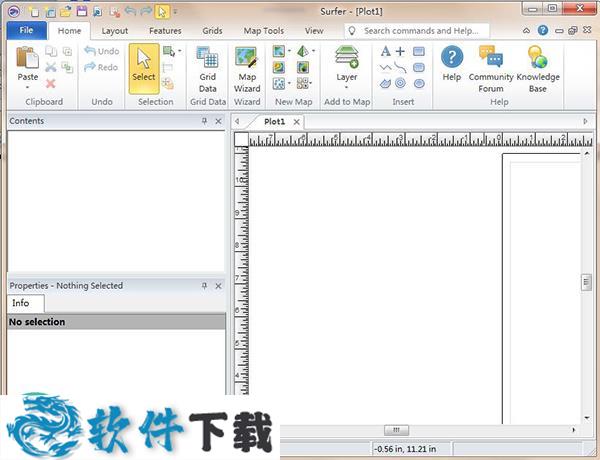Select the Ellipse insert tool
Viewport: 600px width, 460px height.
pyautogui.click(x=419, y=83)
